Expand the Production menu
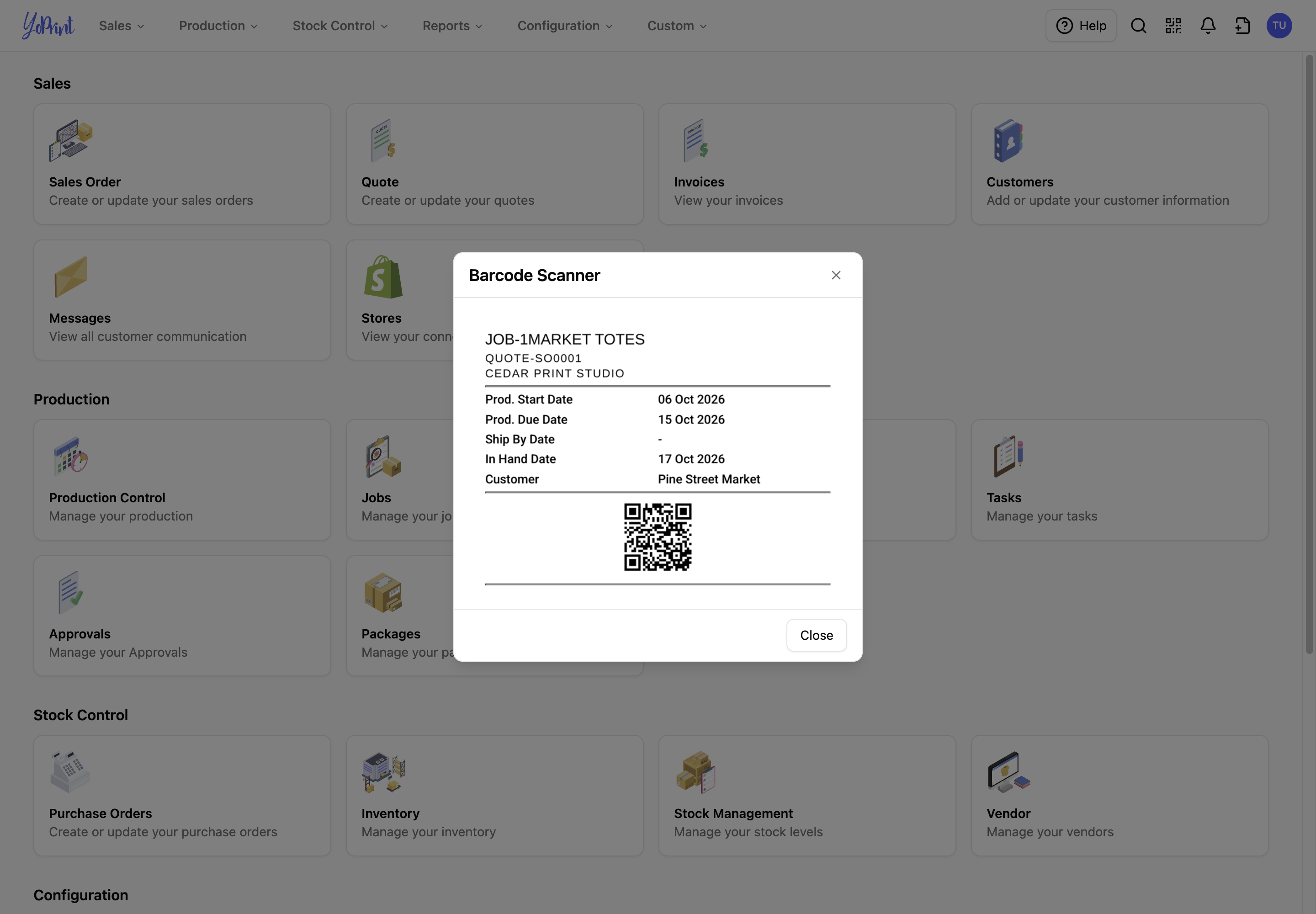The height and width of the screenshot is (914, 1316). (x=218, y=26)
